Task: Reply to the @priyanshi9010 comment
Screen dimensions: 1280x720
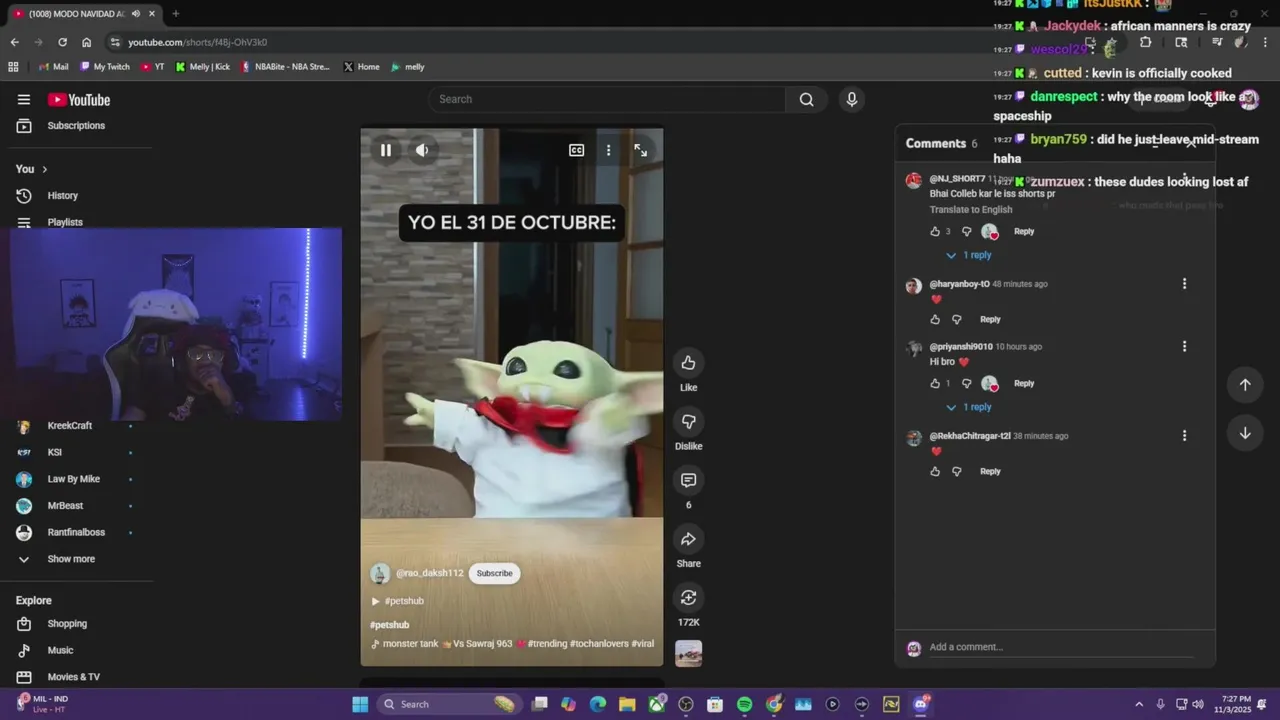Action: [x=1024, y=383]
